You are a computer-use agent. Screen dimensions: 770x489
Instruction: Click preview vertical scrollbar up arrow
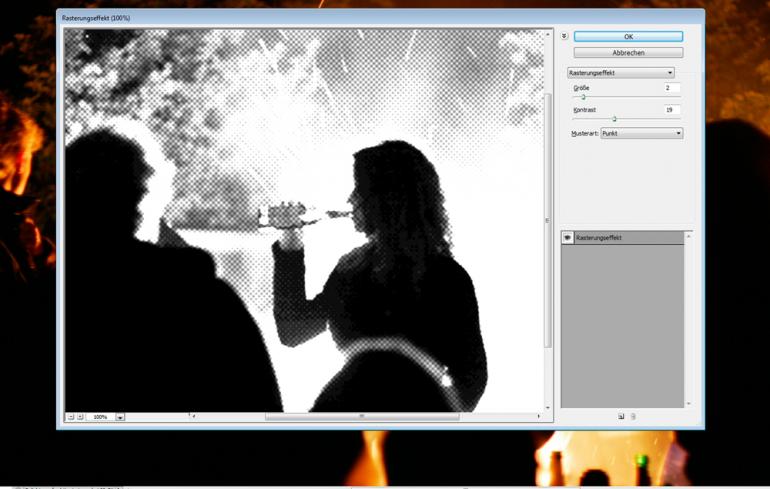pyautogui.click(x=548, y=34)
